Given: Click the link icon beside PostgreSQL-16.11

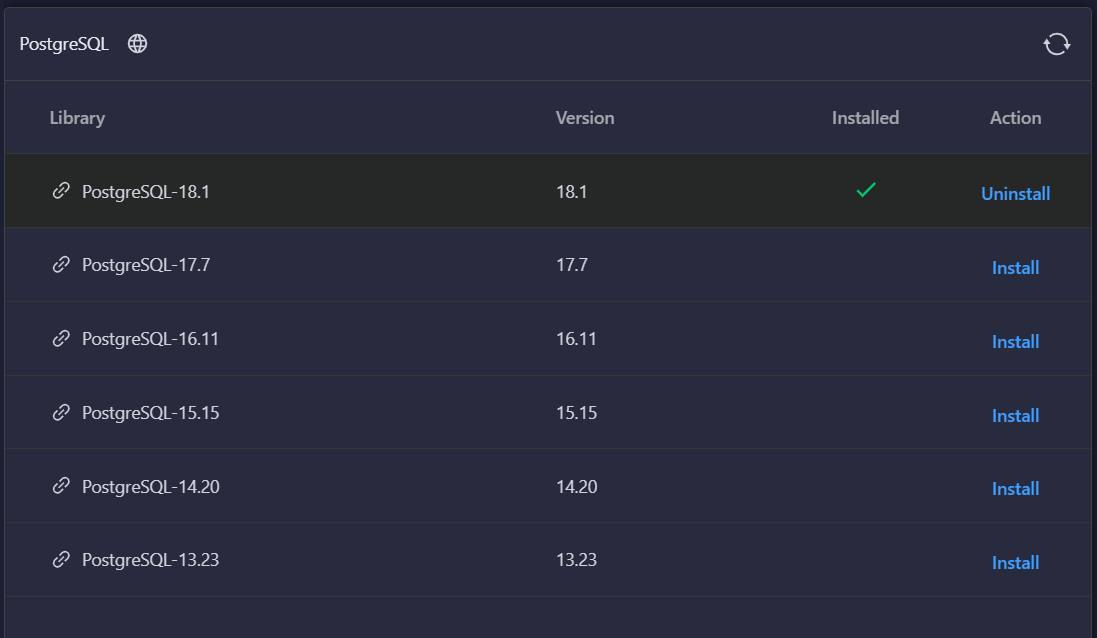Looking at the screenshot, I should (x=61, y=339).
